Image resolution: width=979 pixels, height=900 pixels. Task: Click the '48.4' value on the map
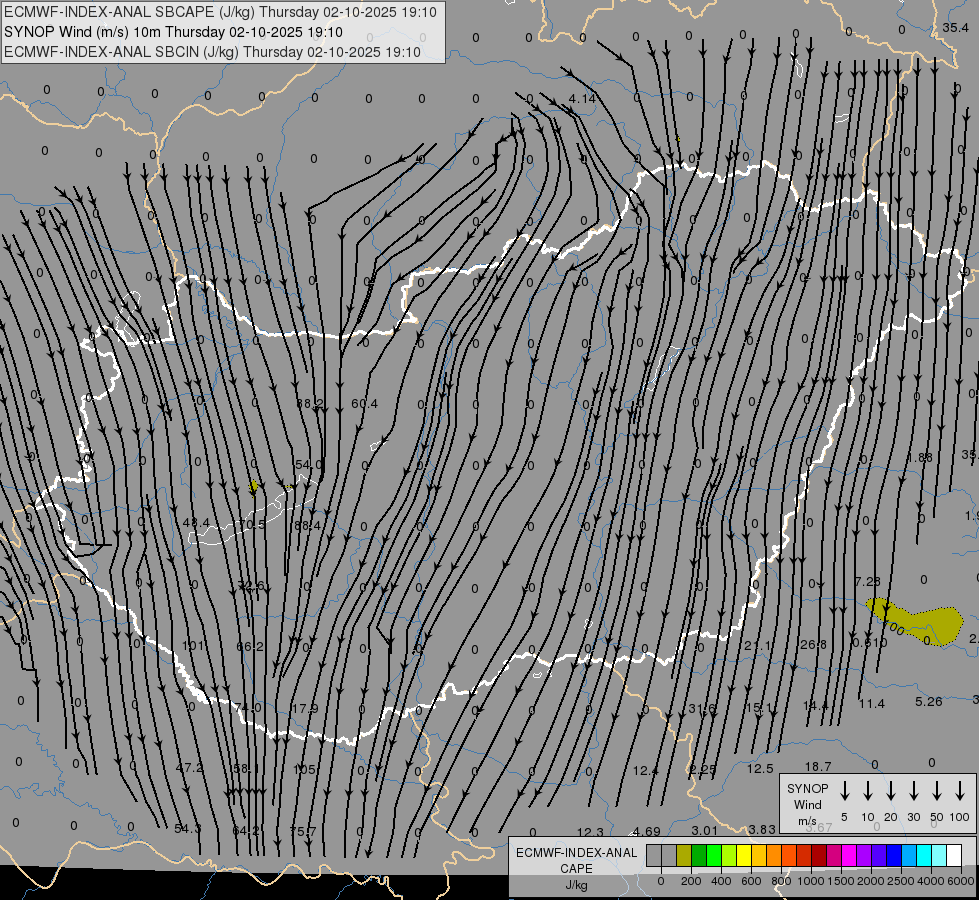click(196, 523)
